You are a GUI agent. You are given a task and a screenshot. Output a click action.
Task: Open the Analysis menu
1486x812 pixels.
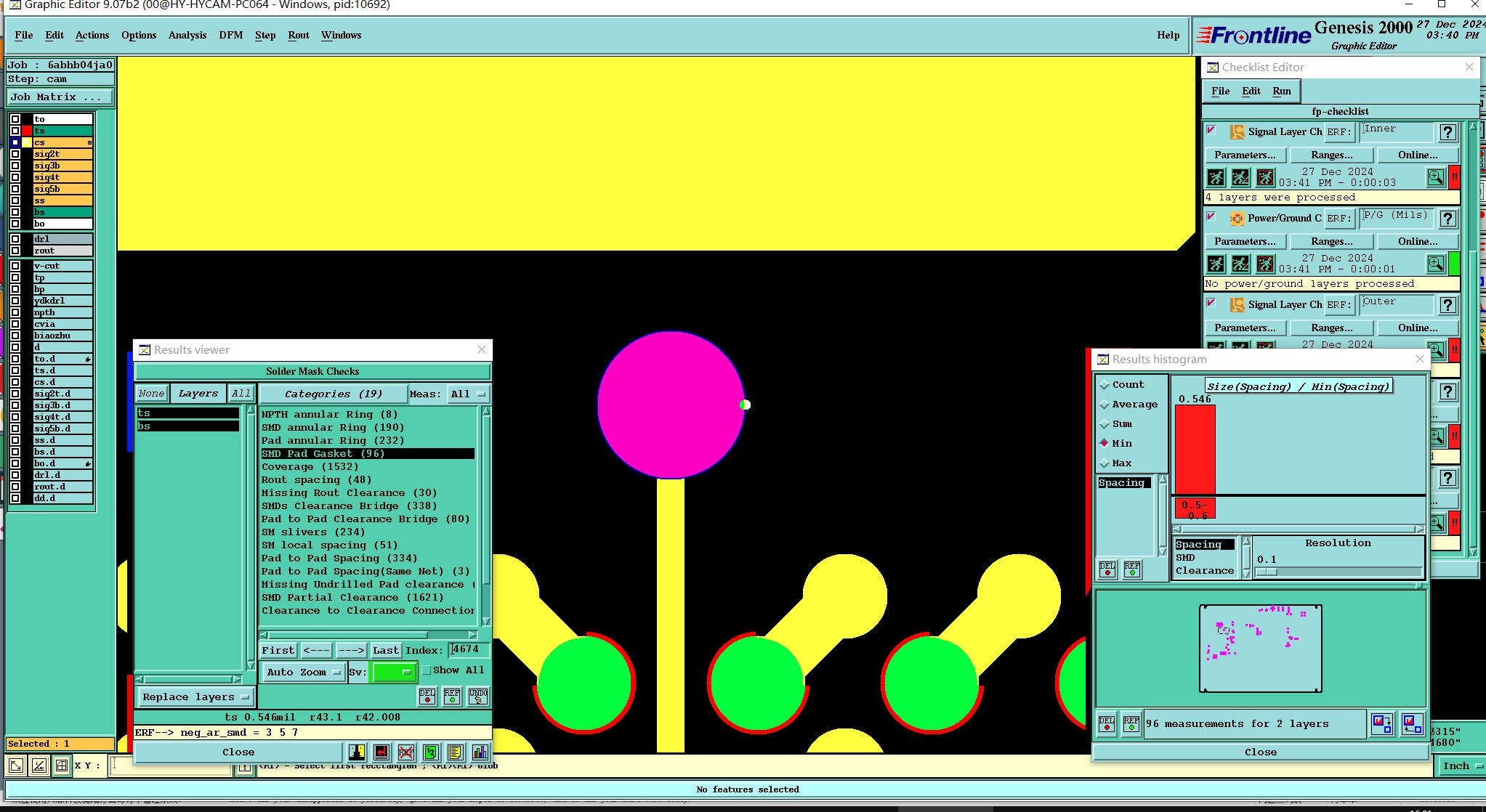(187, 35)
